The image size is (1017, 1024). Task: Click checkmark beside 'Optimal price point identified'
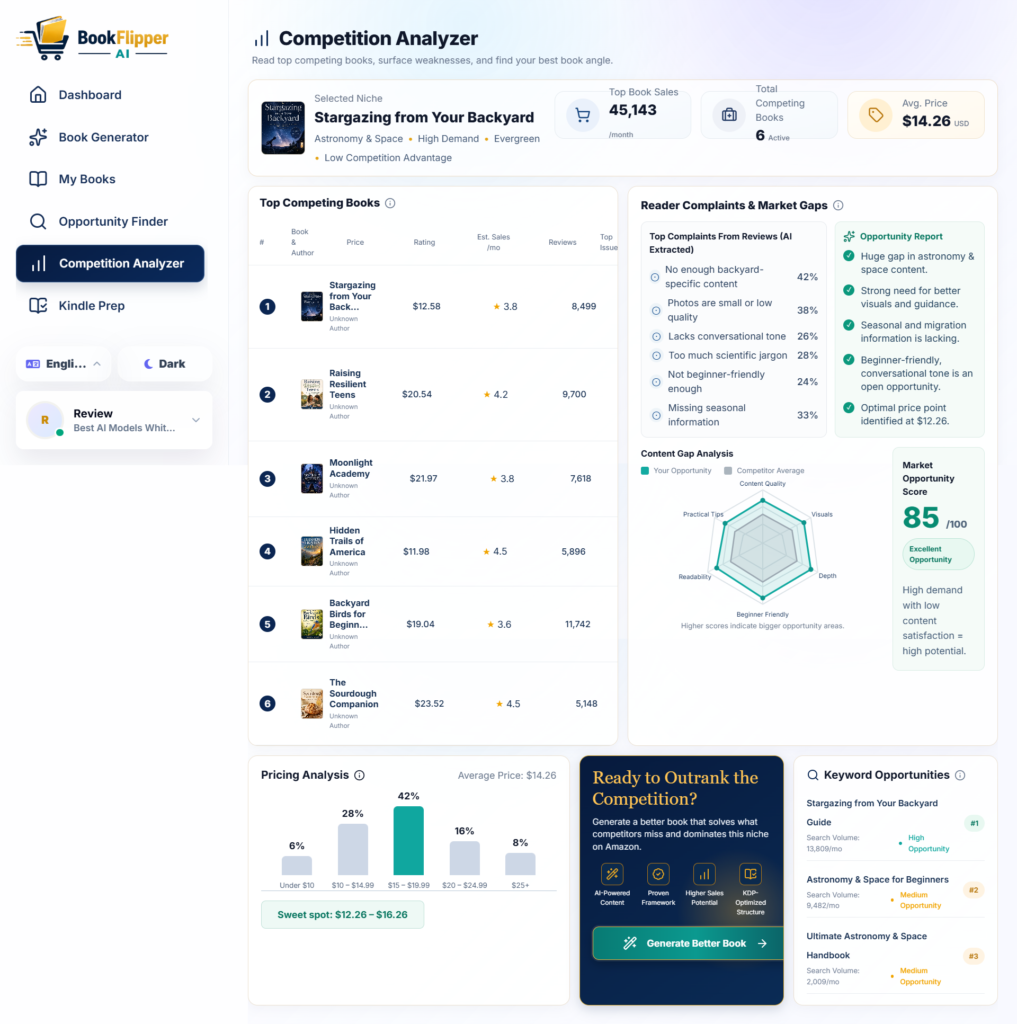[848, 408]
